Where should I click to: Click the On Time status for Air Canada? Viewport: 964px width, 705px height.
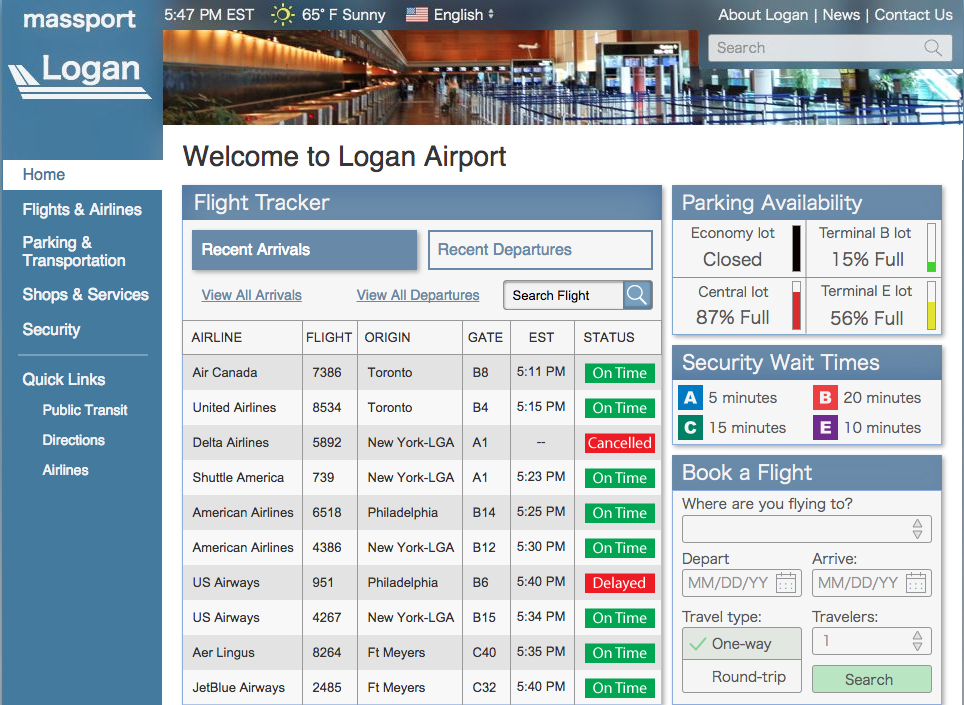tap(619, 372)
